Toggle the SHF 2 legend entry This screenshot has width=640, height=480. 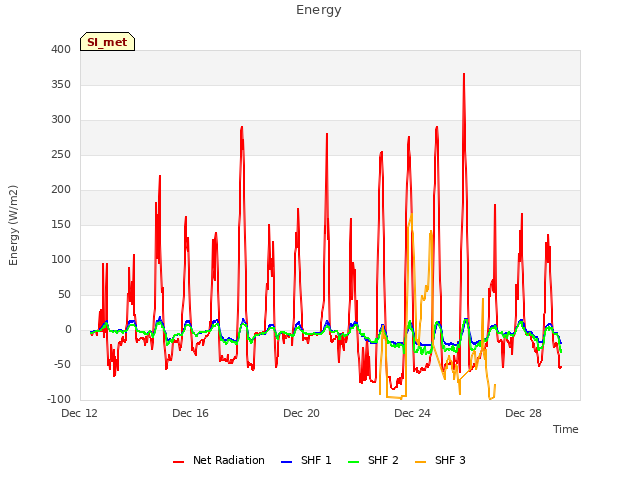click(373, 460)
